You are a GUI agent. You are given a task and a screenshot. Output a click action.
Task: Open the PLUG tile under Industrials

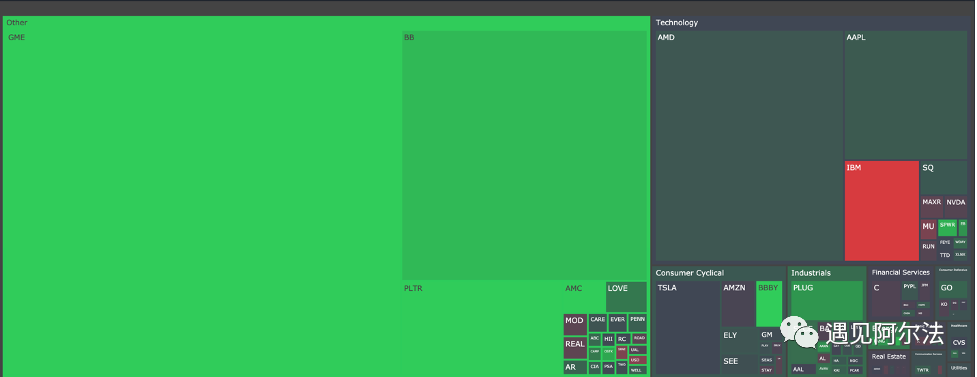click(x=826, y=301)
